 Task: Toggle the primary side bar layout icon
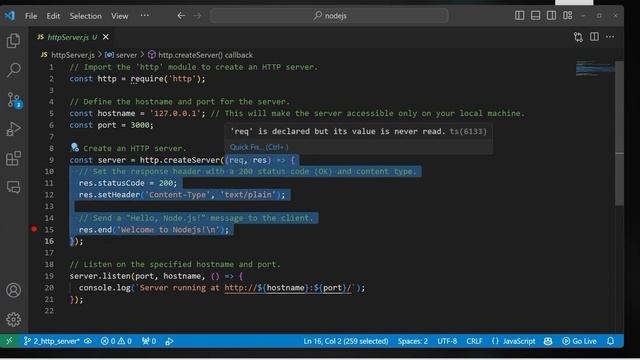coord(520,16)
